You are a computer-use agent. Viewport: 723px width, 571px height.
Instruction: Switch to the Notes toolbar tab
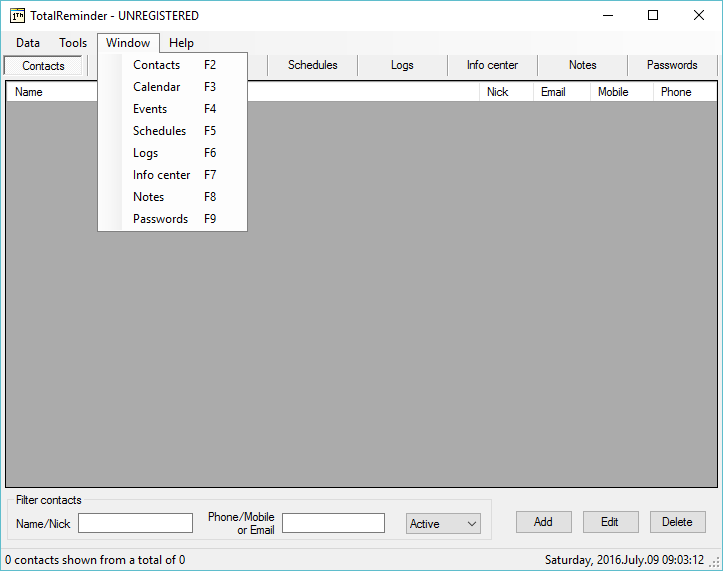coord(582,65)
